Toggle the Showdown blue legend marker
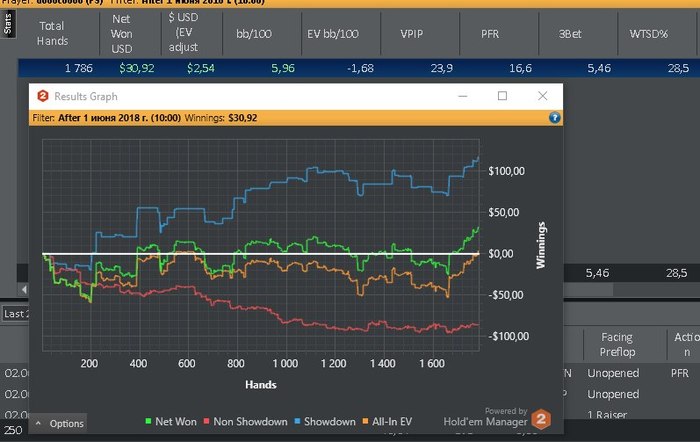The width and height of the screenshot is (700, 442). [297, 421]
